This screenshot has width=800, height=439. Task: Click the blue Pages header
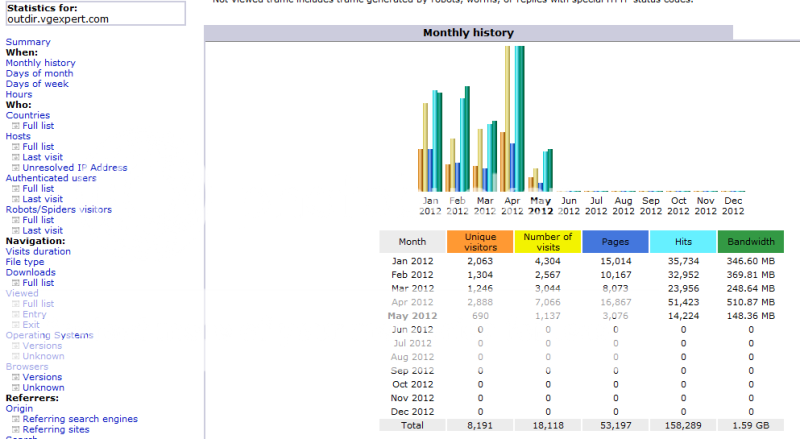[615, 241]
